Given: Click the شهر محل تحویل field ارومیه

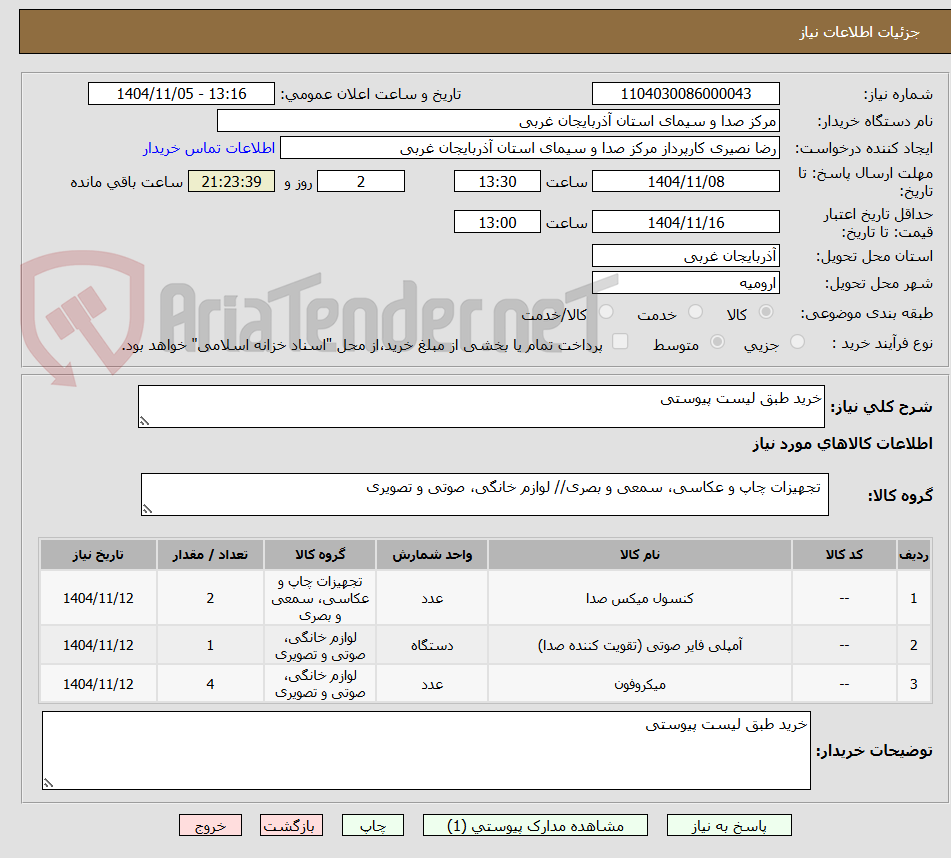Looking at the screenshot, I should pos(685,283).
